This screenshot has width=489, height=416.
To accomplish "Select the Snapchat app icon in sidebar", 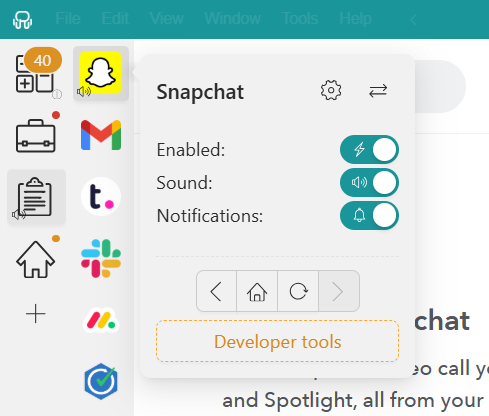I will (x=101, y=73).
